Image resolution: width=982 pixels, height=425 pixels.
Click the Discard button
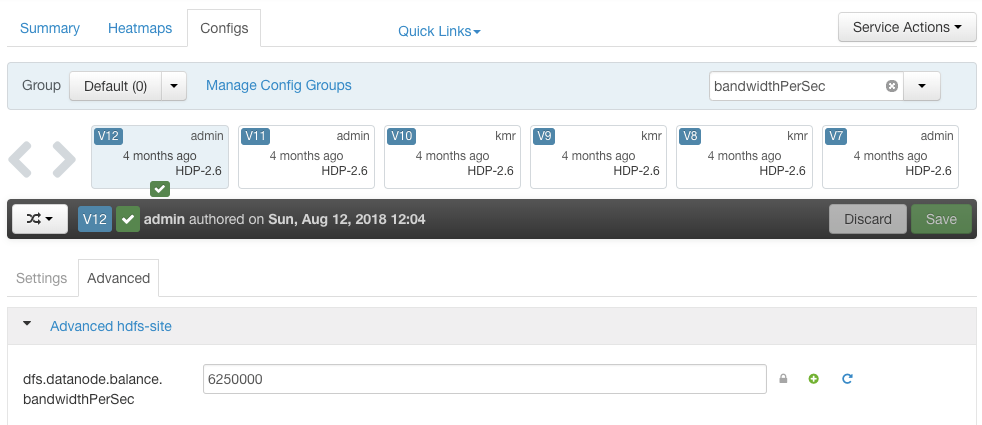coord(867,219)
